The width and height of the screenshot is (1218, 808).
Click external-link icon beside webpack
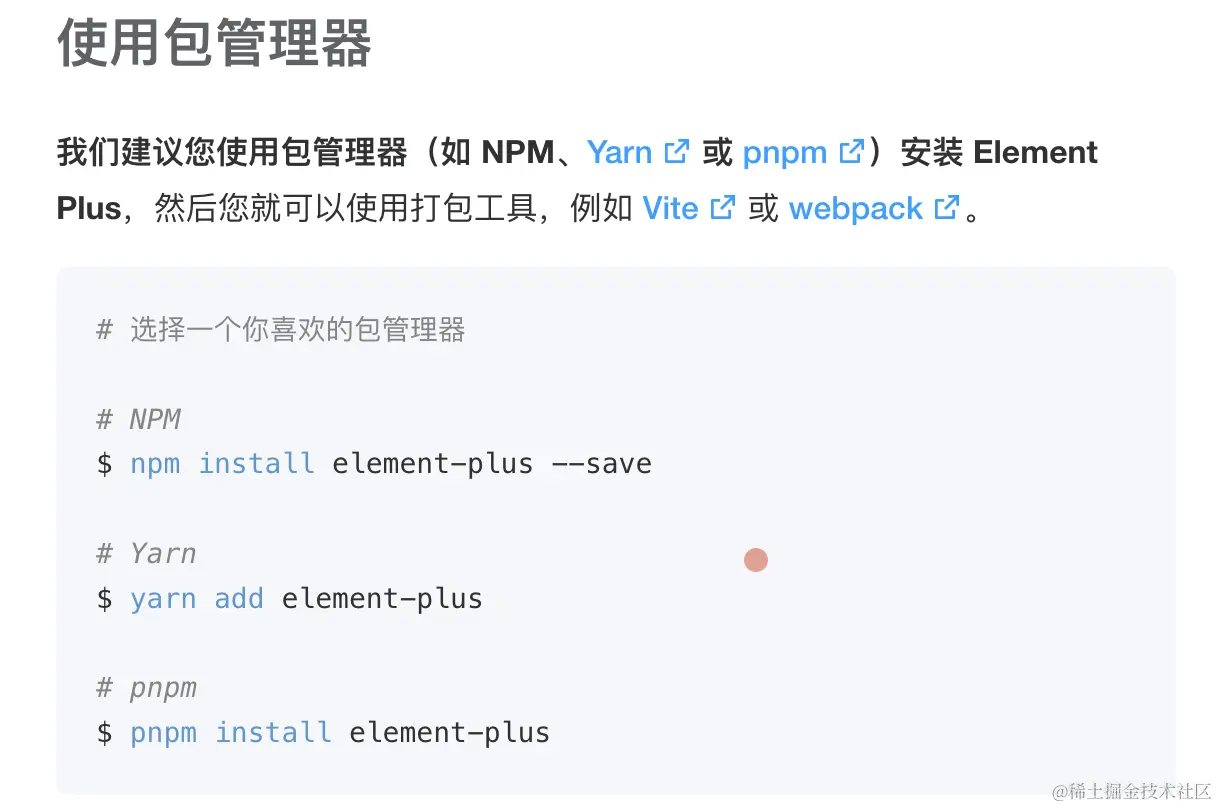click(x=946, y=208)
